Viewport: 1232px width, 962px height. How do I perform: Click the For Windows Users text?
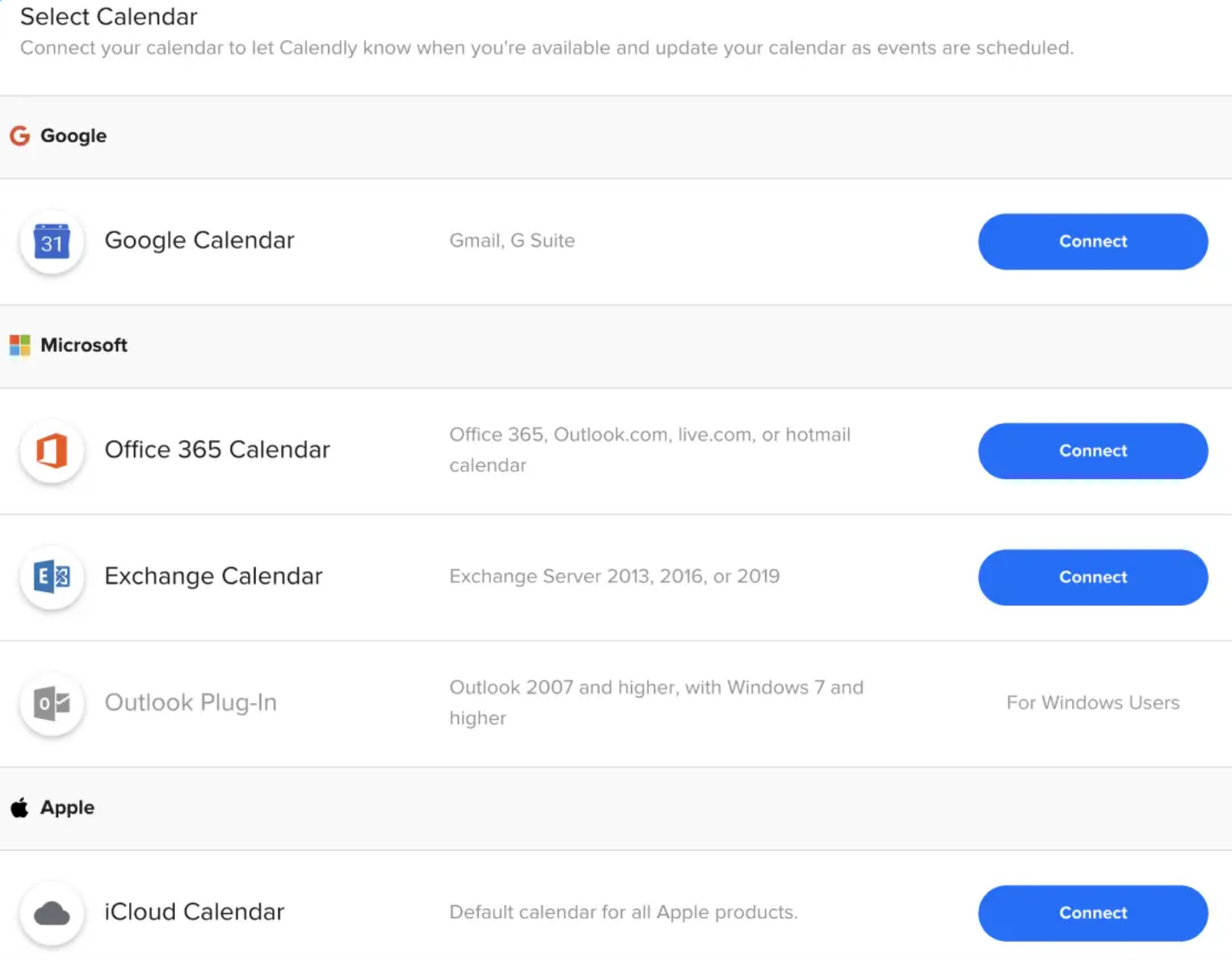(x=1093, y=702)
